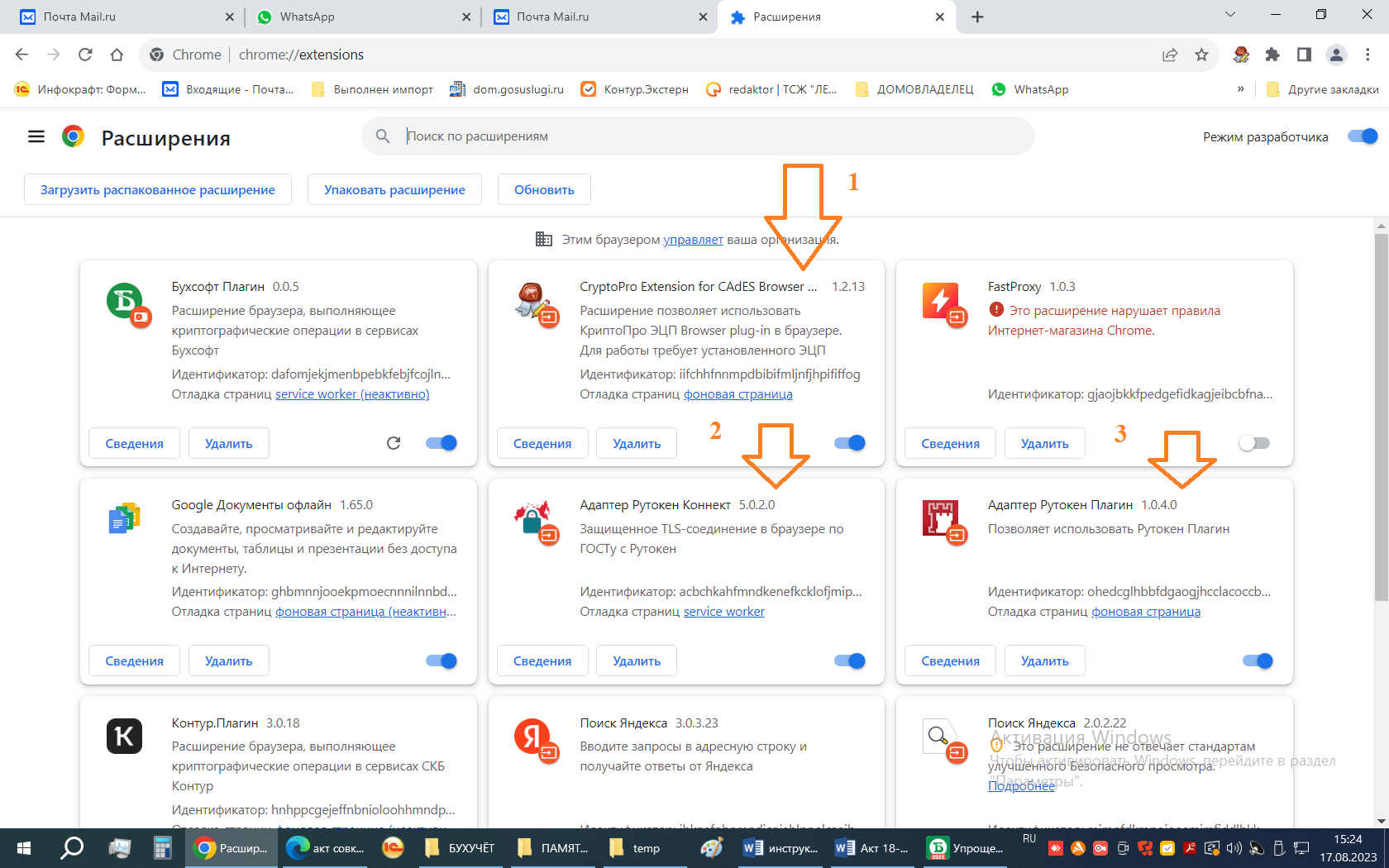Disable Адаптер Рутокен Плагин toggle
Image resolution: width=1389 pixels, height=868 pixels.
(x=1258, y=661)
